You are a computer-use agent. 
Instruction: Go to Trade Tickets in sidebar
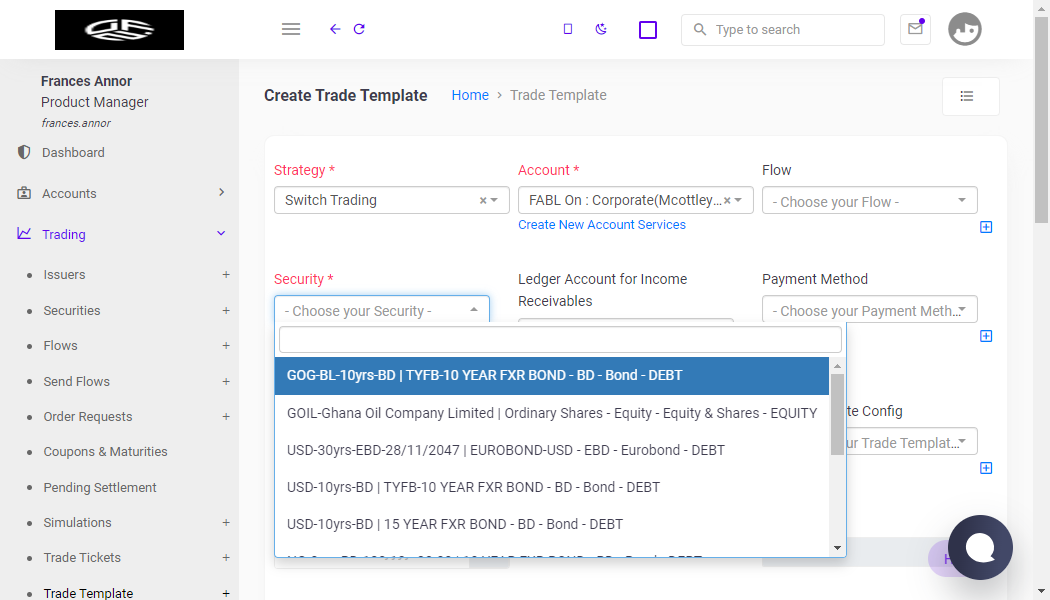82,558
